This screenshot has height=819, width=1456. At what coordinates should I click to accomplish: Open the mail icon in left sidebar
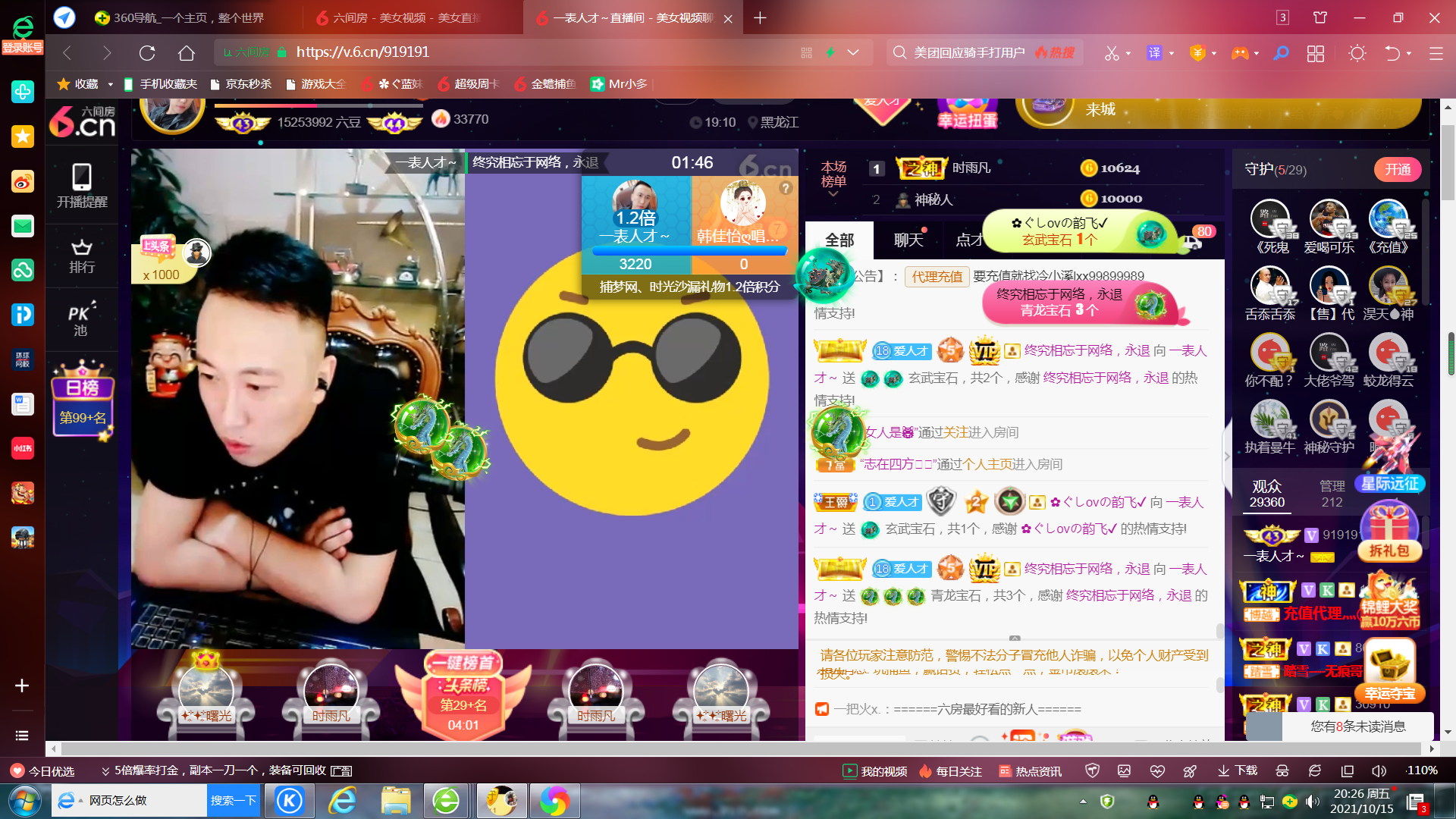click(x=23, y=226)
